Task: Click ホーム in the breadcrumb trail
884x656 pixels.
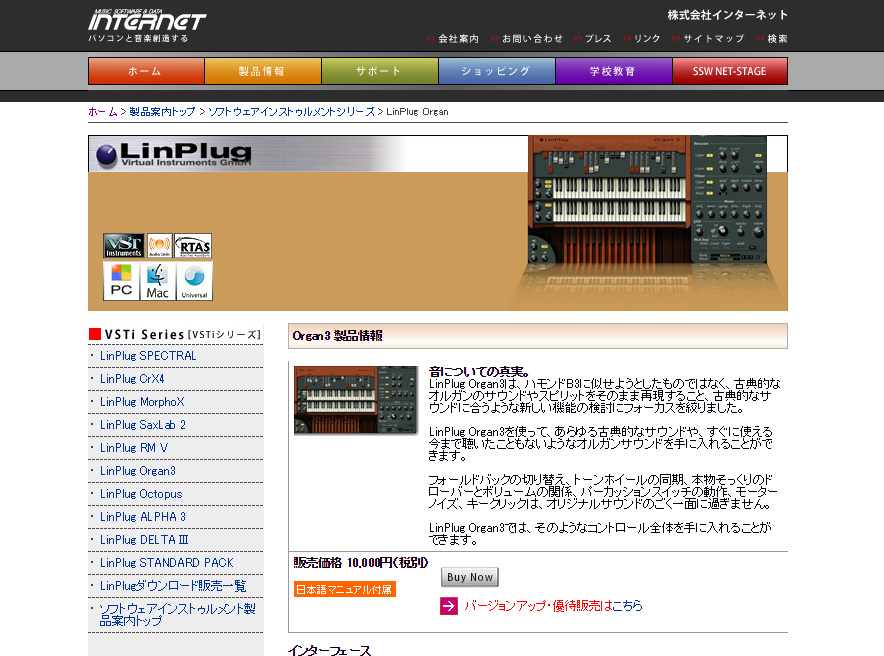Action: coord(103,112)
